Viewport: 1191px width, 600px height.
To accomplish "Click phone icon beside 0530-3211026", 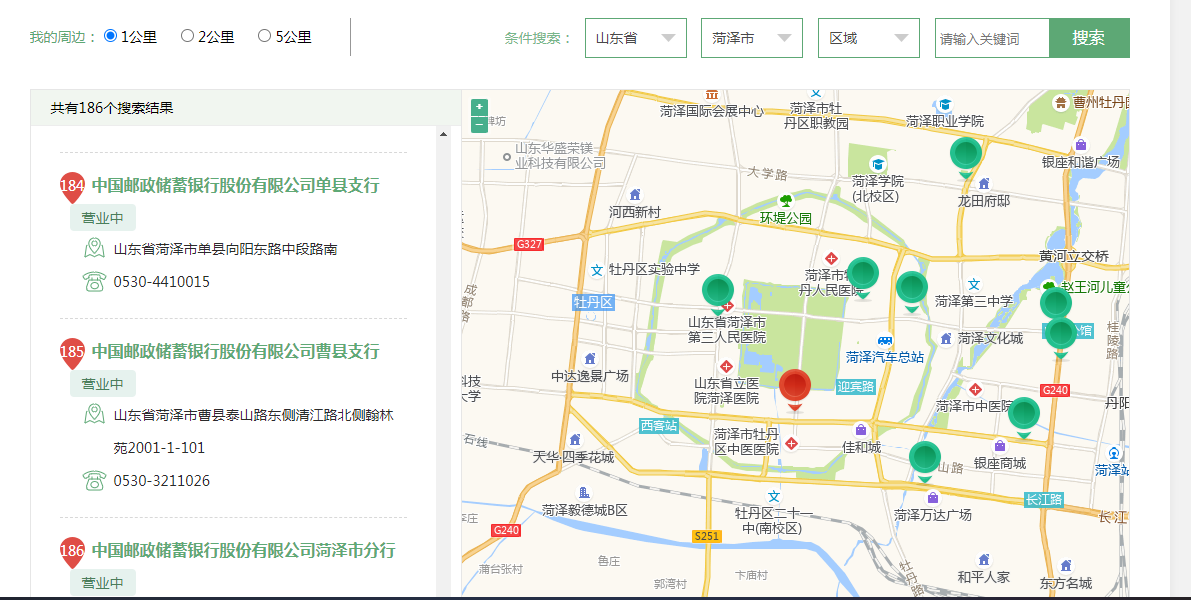I will [x=94, y=481].
